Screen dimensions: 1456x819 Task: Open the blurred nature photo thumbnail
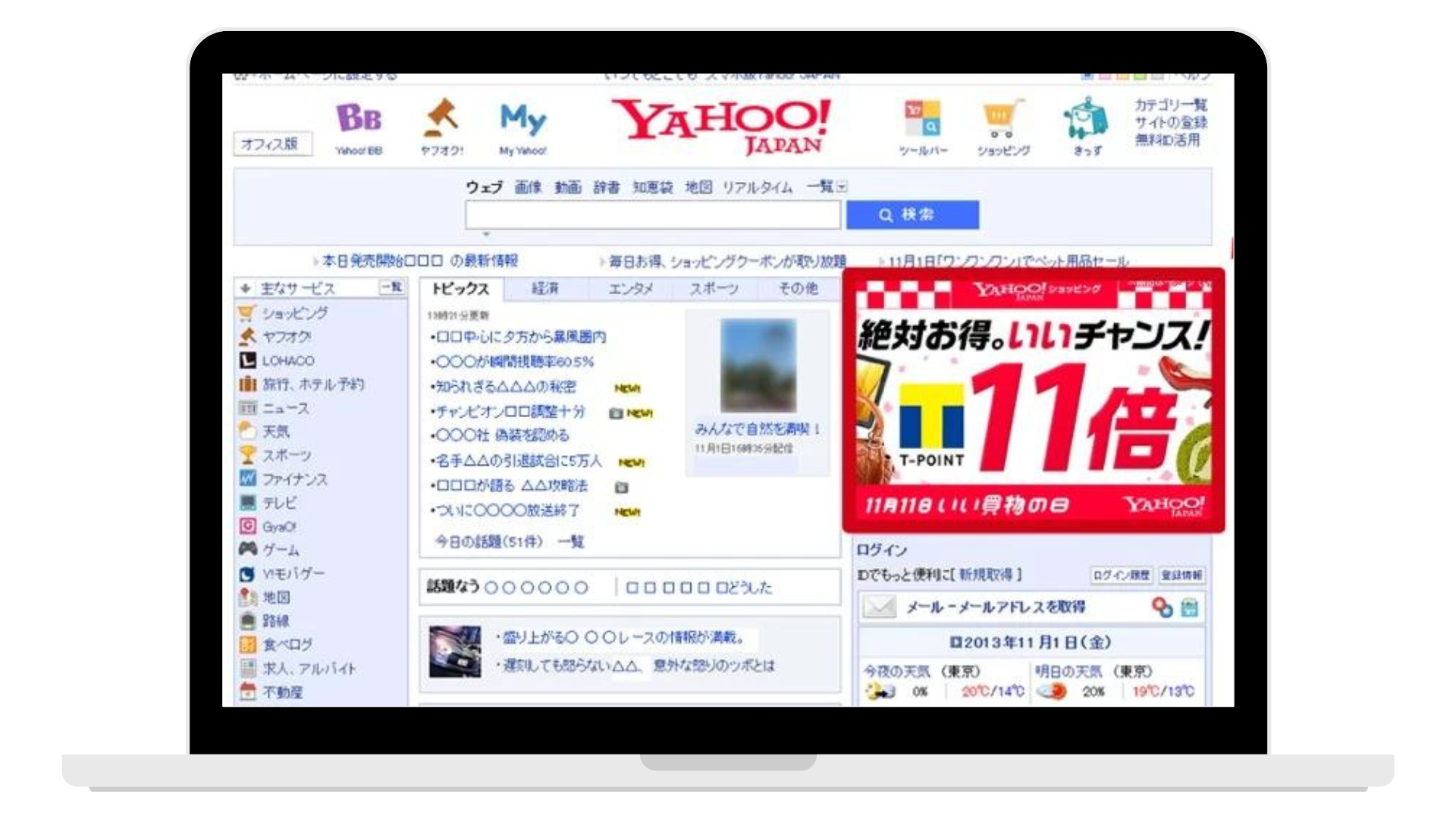click(758, 366)
